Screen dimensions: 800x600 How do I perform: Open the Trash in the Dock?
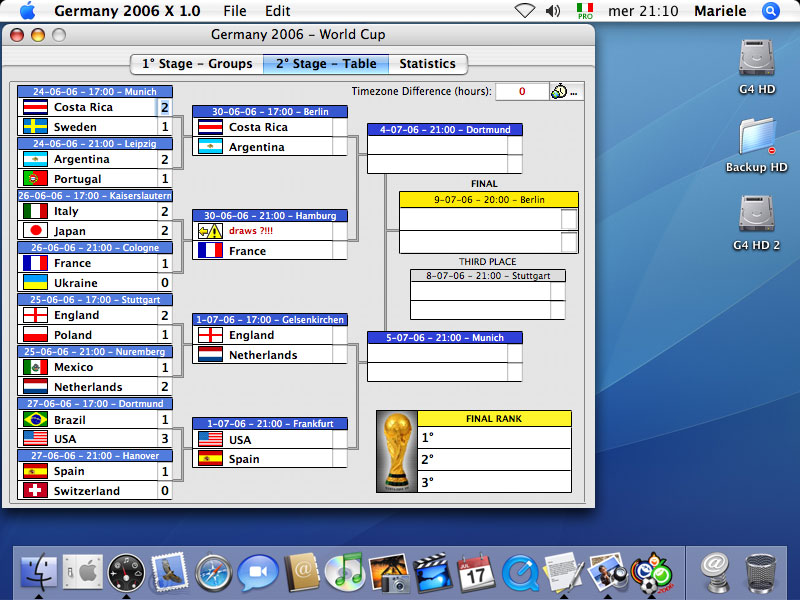pyautogui.click(x=760, y=573)
